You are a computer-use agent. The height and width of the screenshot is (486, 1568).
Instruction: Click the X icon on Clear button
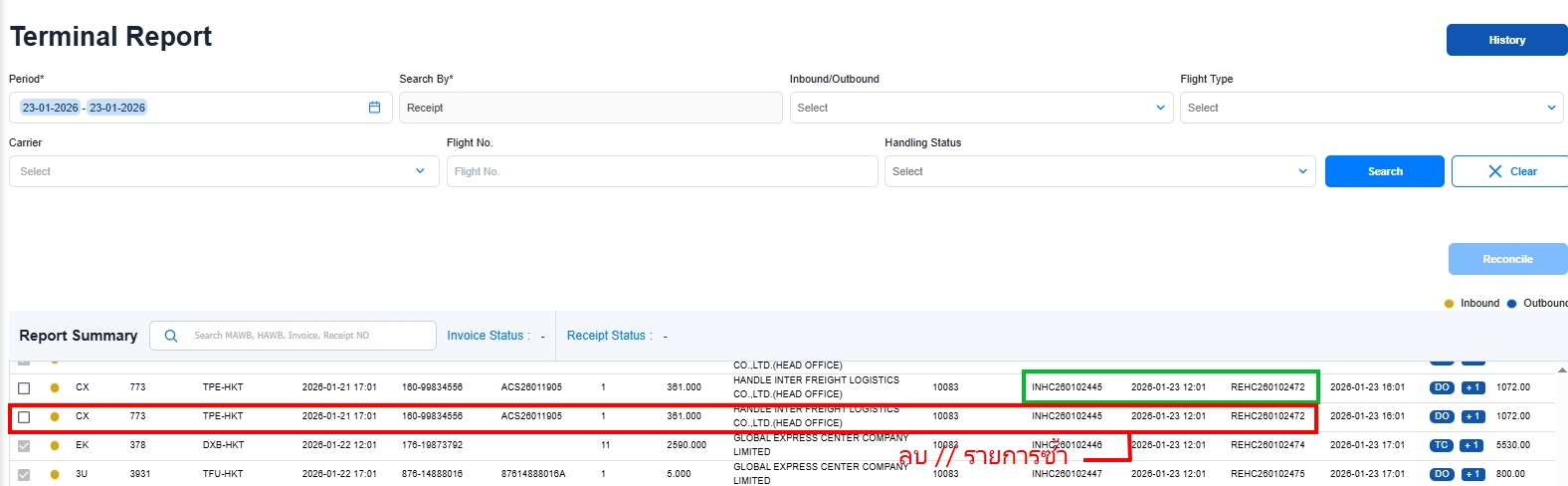point(1494,171)
